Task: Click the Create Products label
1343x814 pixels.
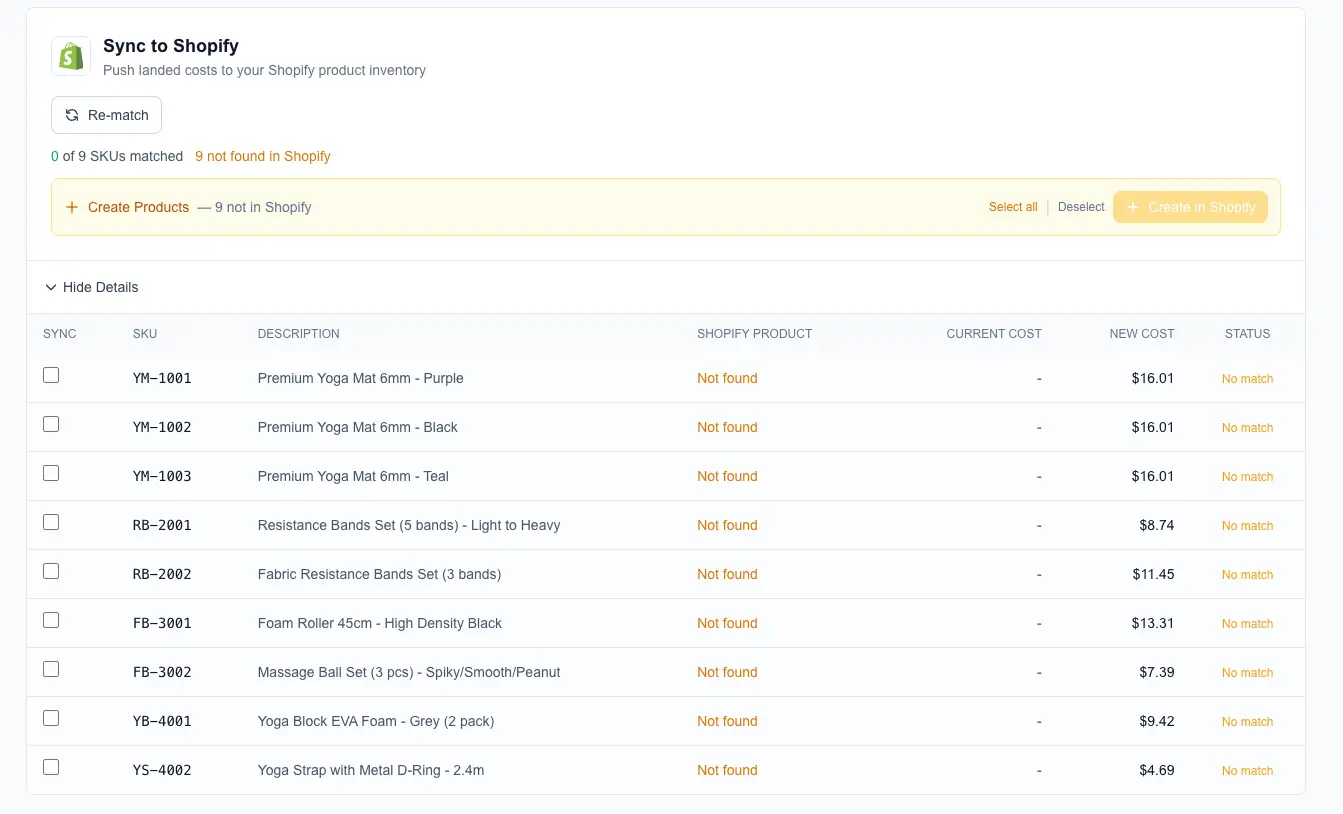Action: click(x=138, y=207)
